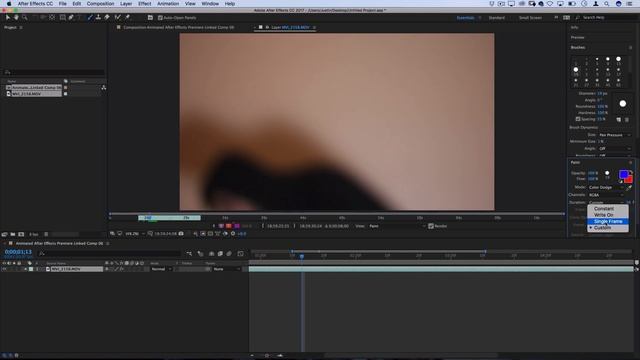Open the Graph Editor in timeline
The image size is (640, 360).
point(240,253)
